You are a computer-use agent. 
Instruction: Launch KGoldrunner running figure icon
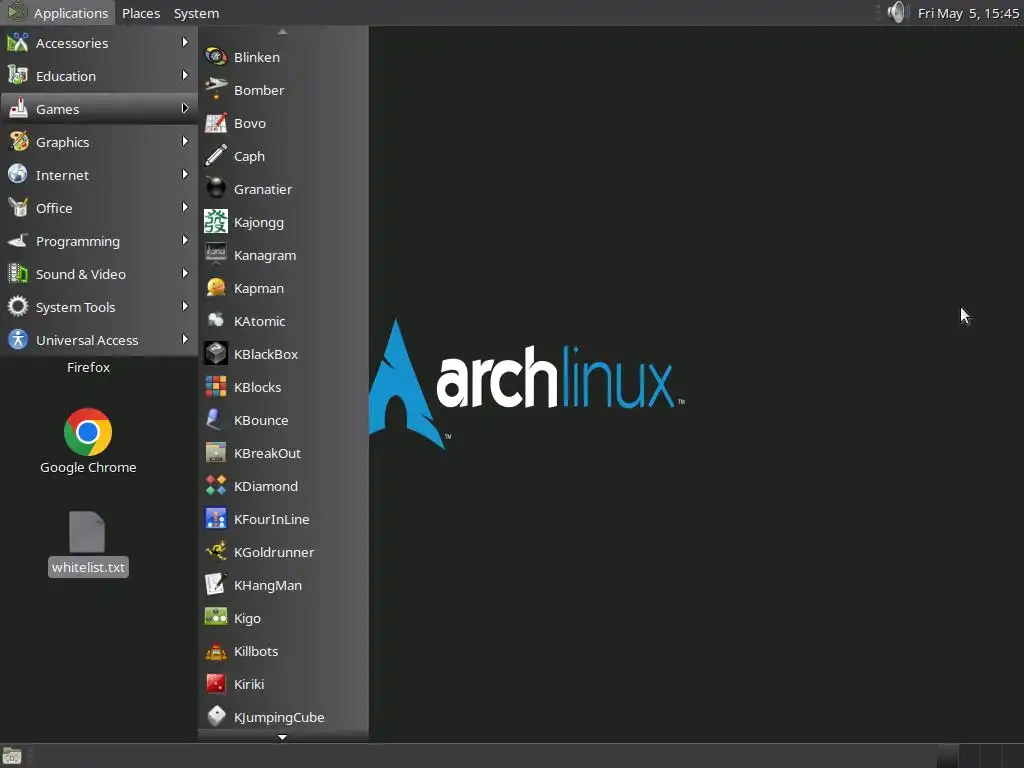tap(216, 552)
